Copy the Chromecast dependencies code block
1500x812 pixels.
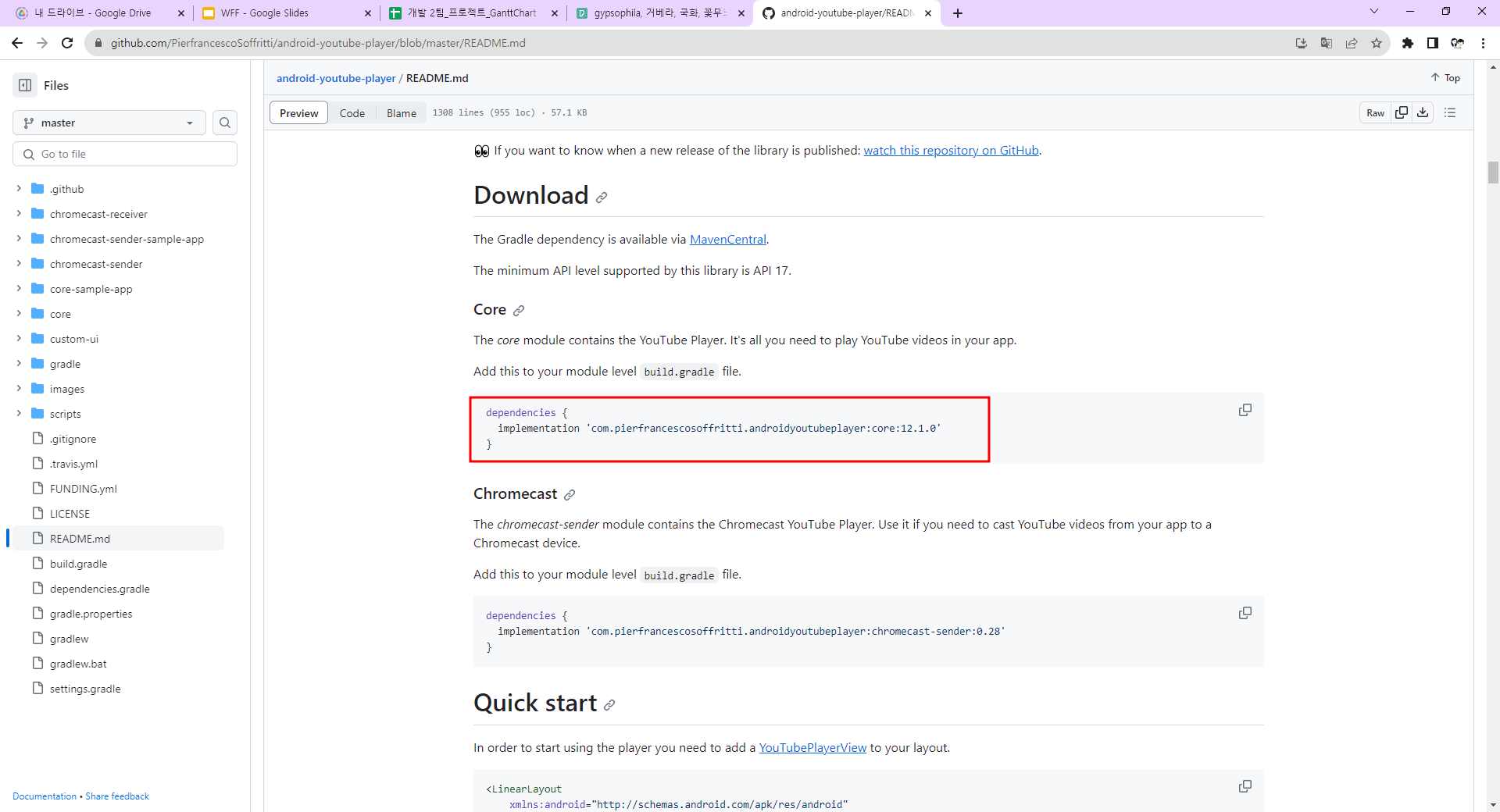coord(1245,613)
